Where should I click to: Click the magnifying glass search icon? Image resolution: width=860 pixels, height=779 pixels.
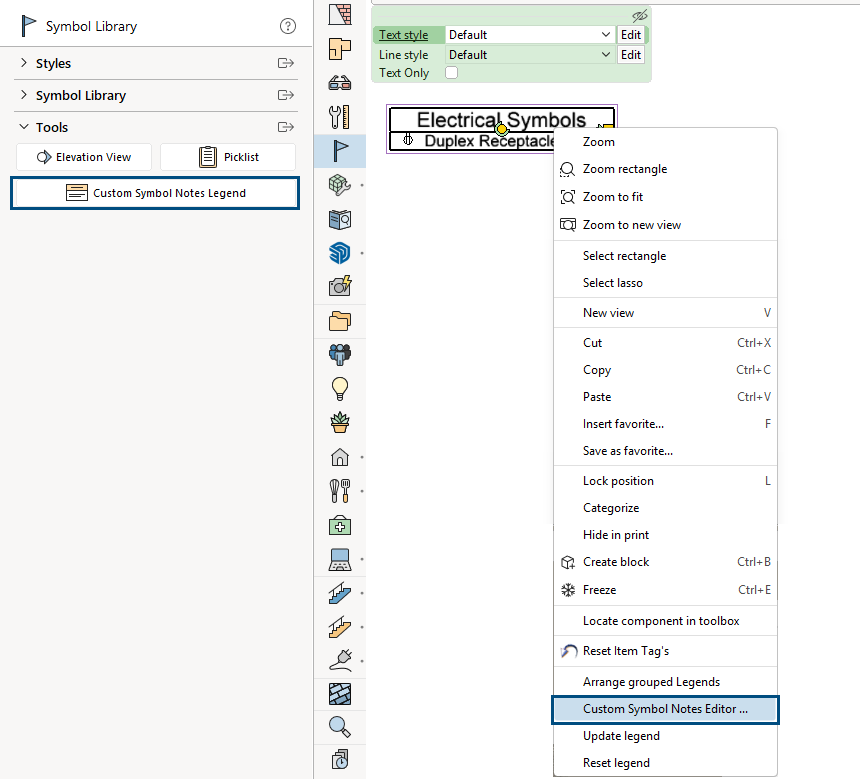[x=340, y=727]
